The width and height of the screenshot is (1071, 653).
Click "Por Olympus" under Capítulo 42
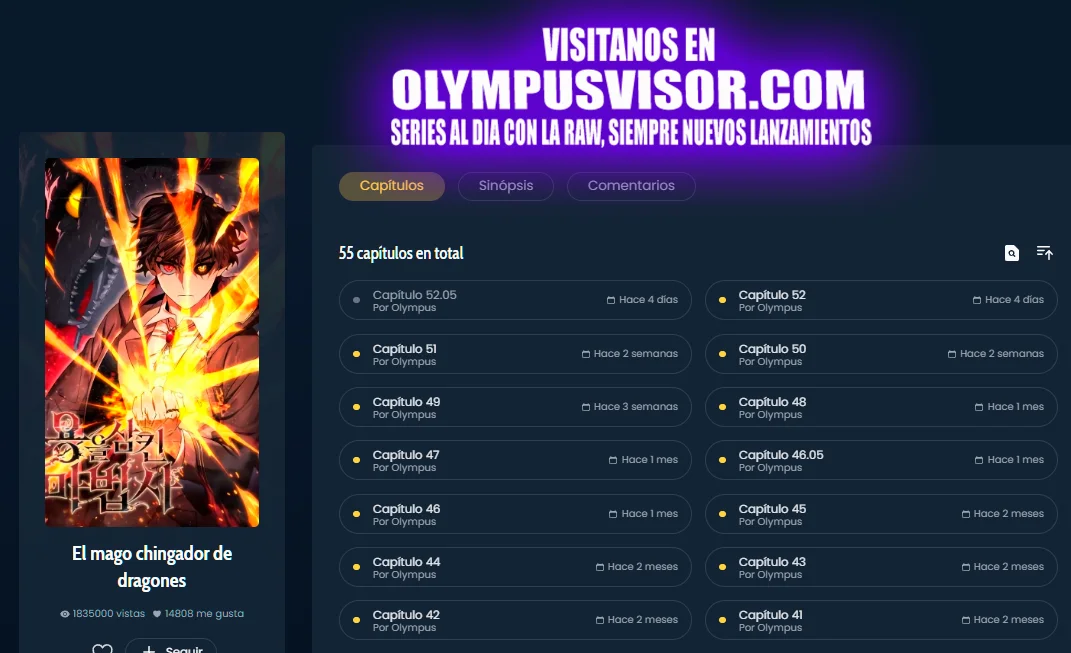404,628
